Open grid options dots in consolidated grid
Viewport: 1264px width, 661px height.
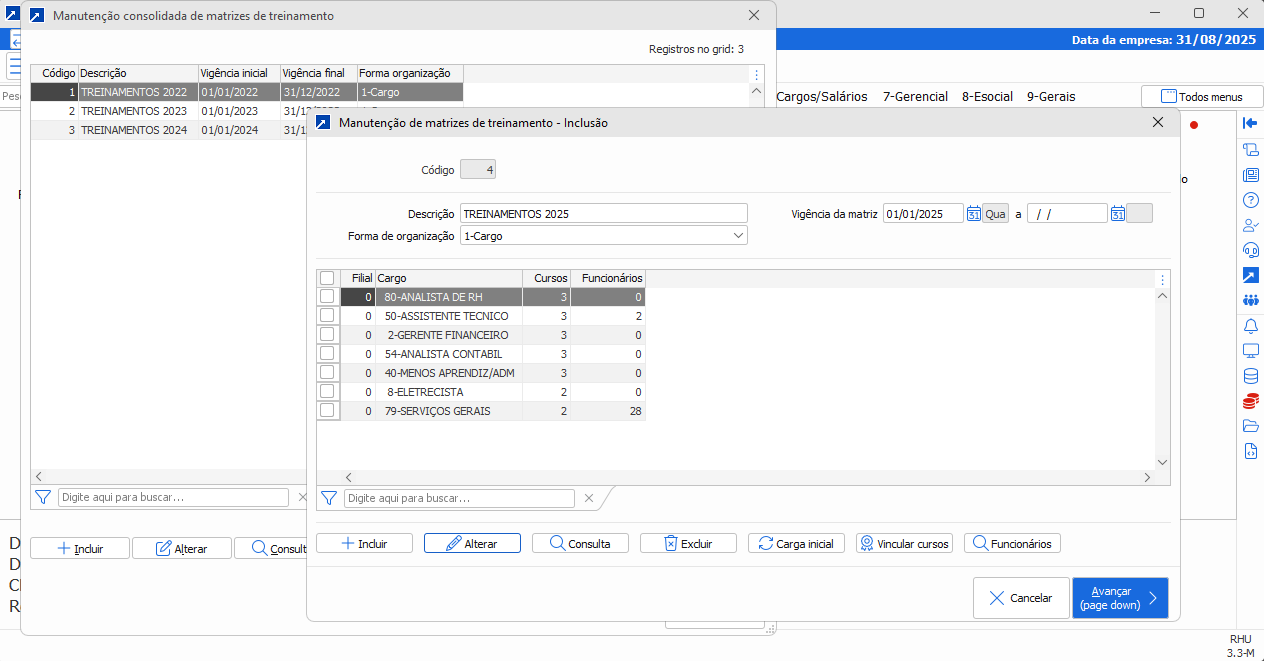click(756, 74)
